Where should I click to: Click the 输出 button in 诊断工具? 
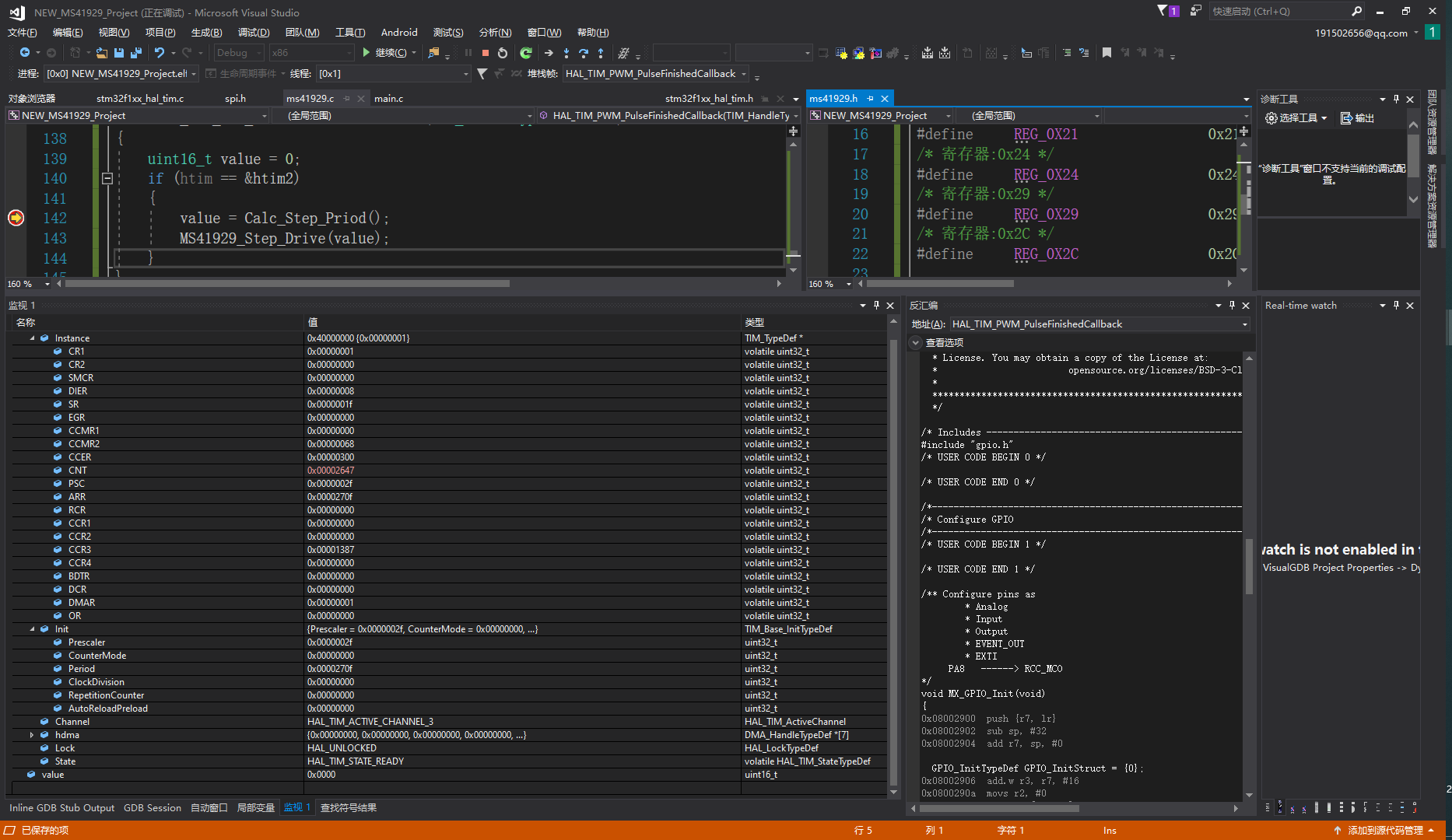(x=1358, y=117)
